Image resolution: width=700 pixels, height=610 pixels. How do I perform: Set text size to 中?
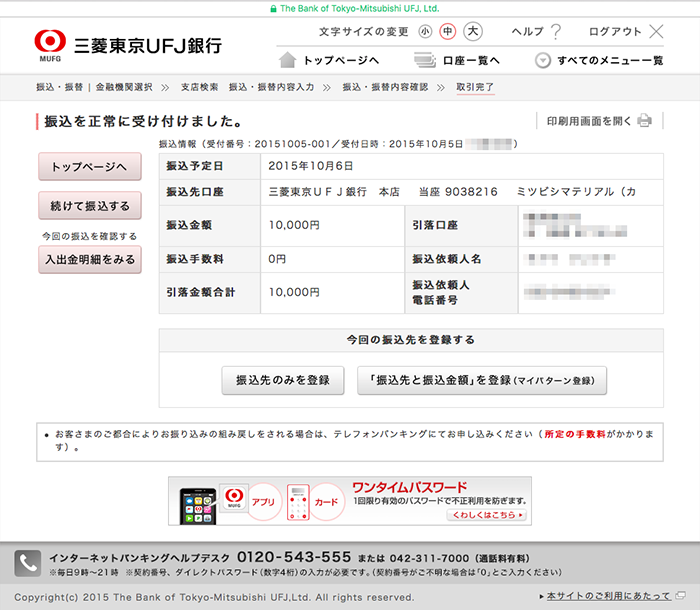coord(448,31)
